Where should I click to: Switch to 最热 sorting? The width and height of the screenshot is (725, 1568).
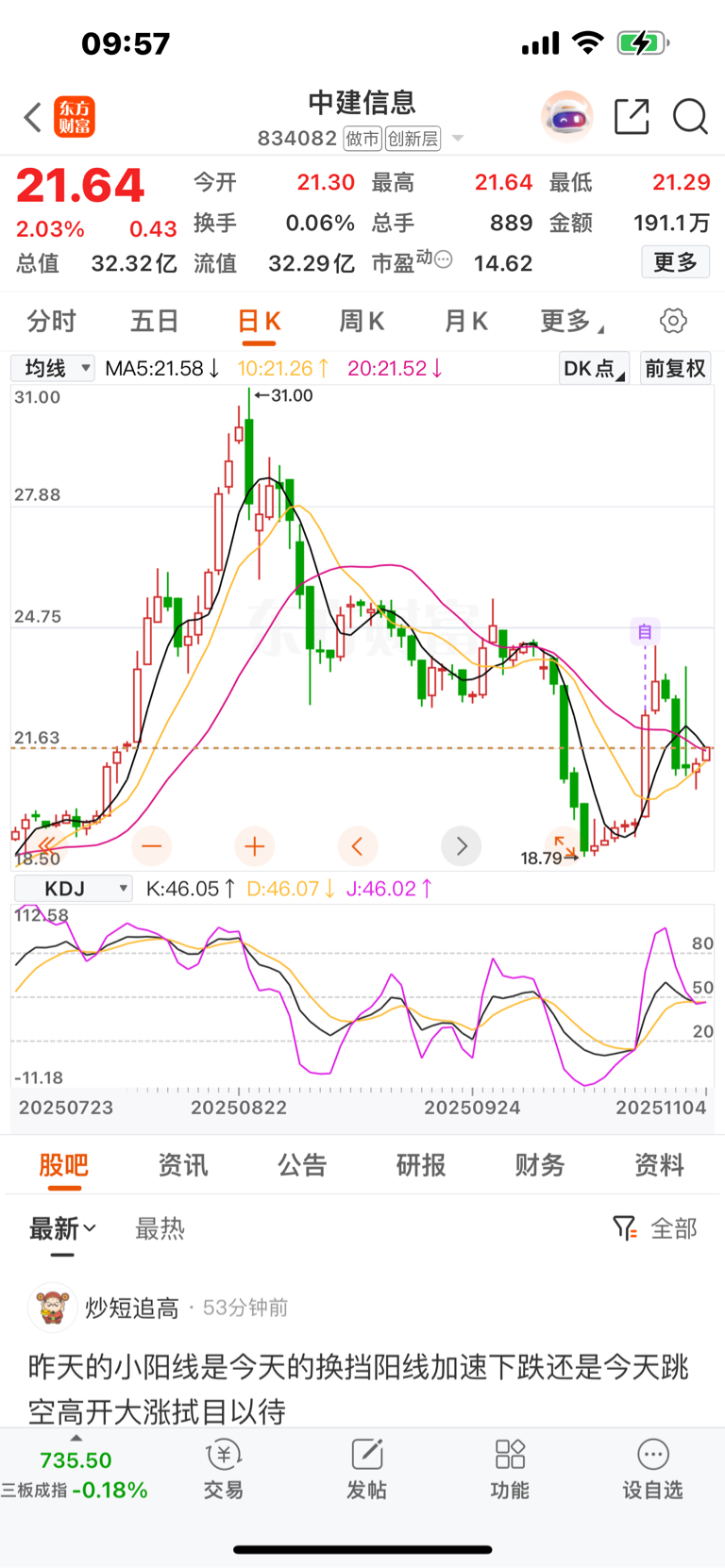pos(160,1228)
